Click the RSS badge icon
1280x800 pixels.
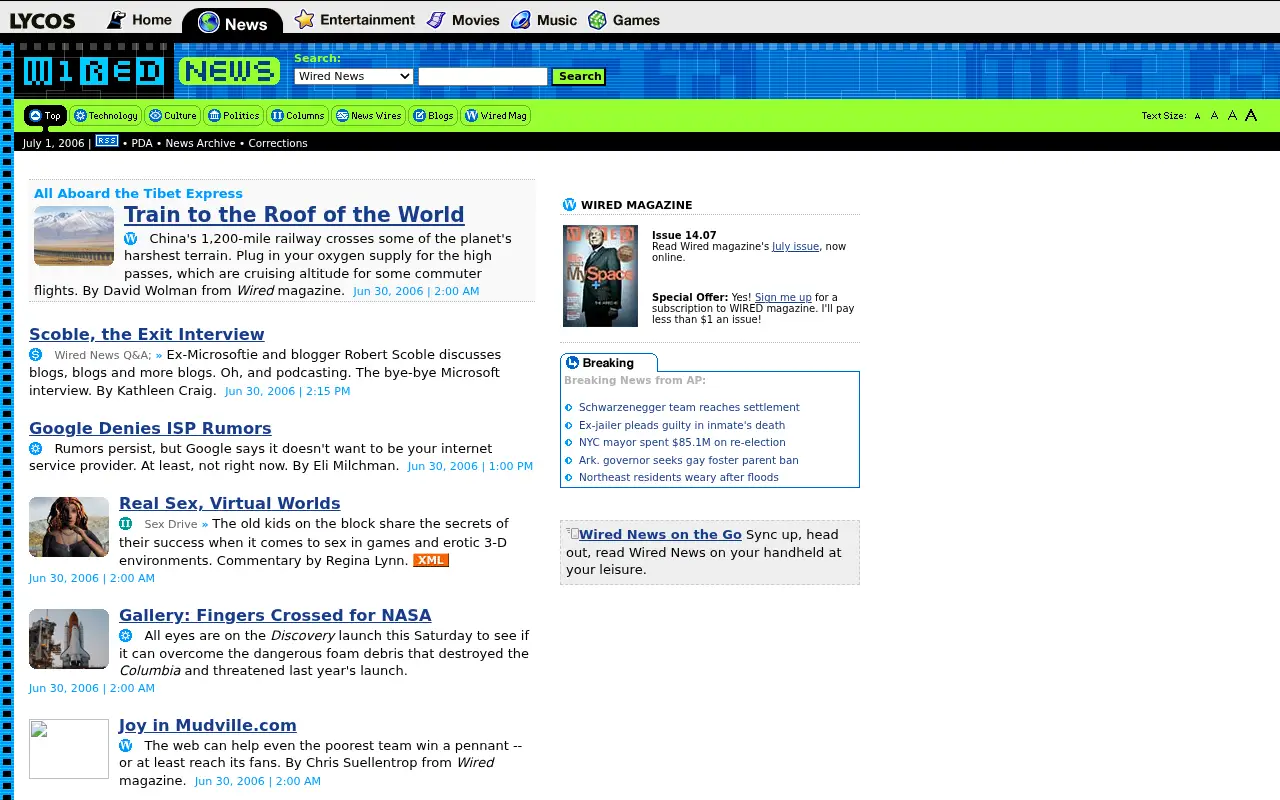(107, 141)
